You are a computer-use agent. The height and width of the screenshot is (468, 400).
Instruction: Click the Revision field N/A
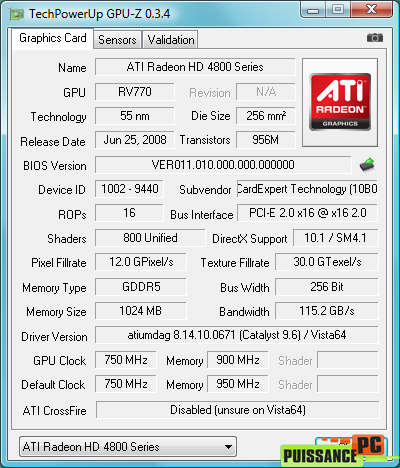pos(266,92)
